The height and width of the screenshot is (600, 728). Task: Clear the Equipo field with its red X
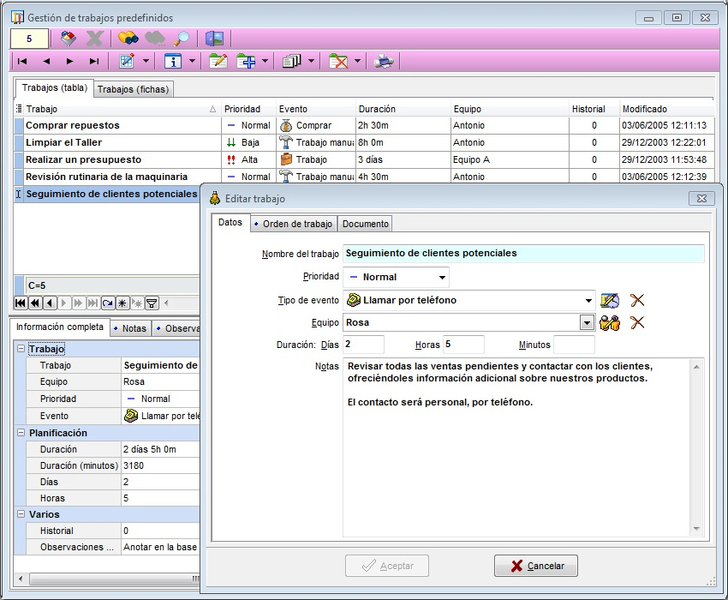(637, 322)
